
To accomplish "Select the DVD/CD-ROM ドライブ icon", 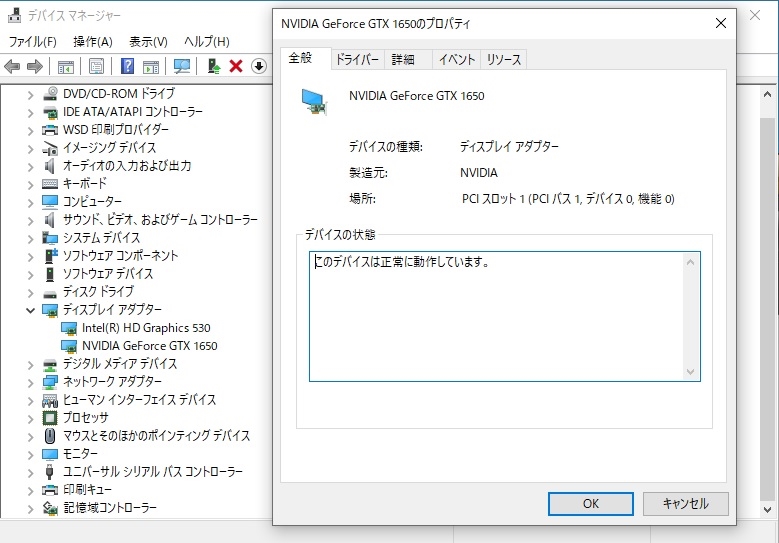I will (x=50, y=93).
